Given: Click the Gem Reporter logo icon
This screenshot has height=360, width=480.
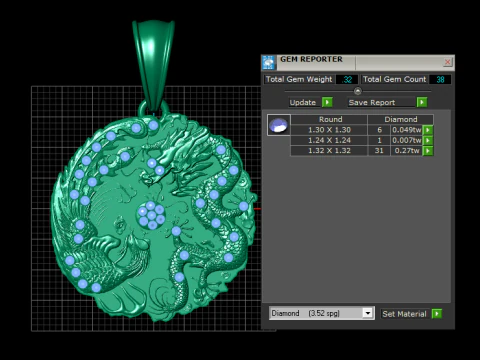Looking at the screenshot, I should (x=268, y=62).
